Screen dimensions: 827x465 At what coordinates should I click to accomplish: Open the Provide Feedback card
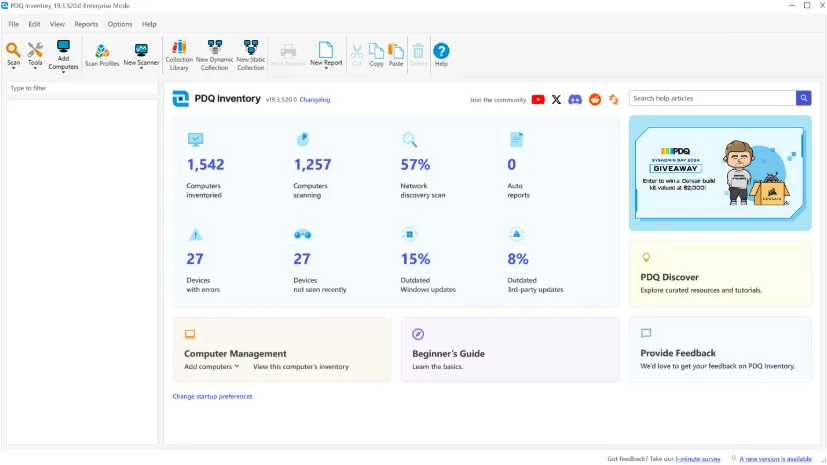coord(720,350)
